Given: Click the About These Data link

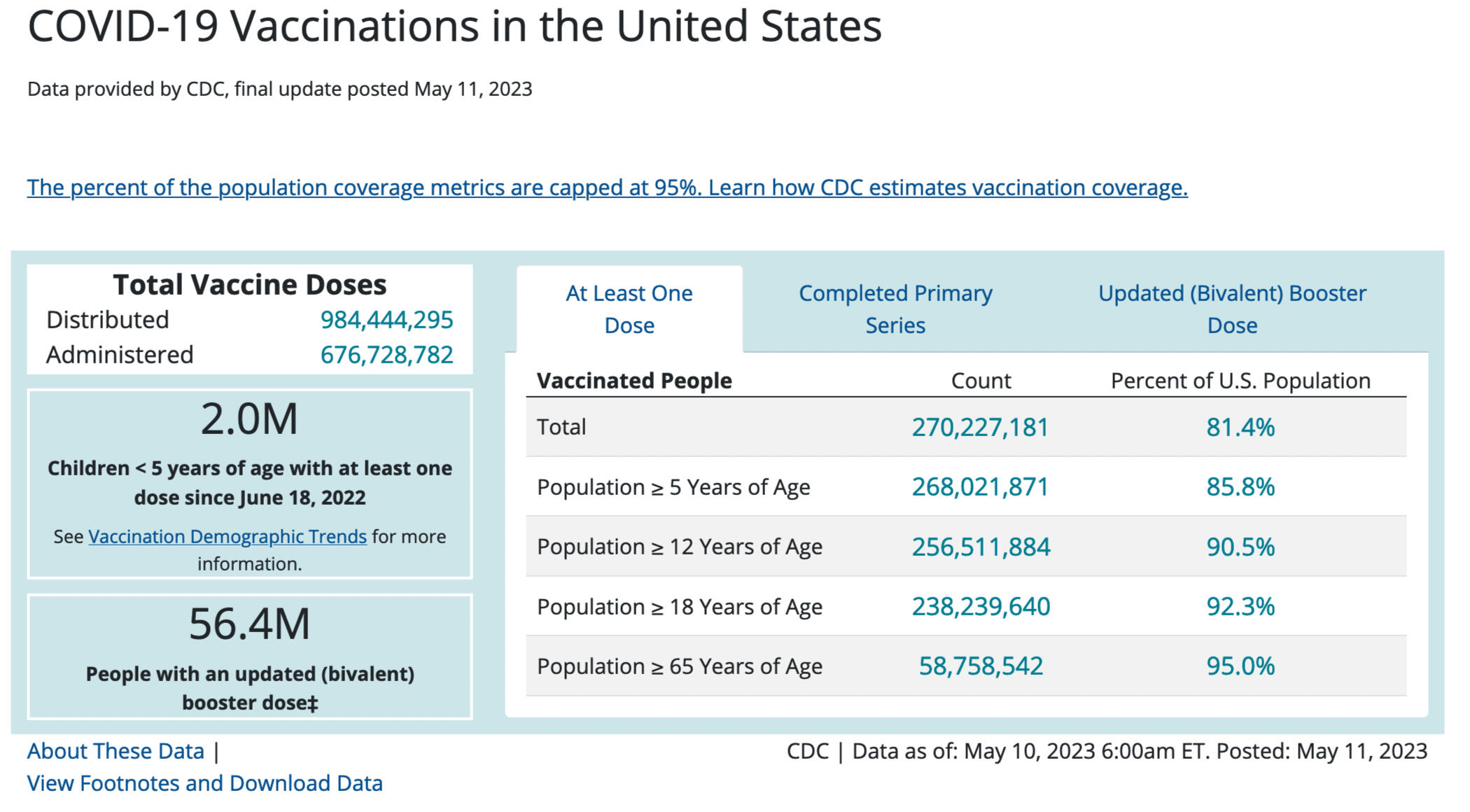Looking at the screenshot, I should (115, 750).
